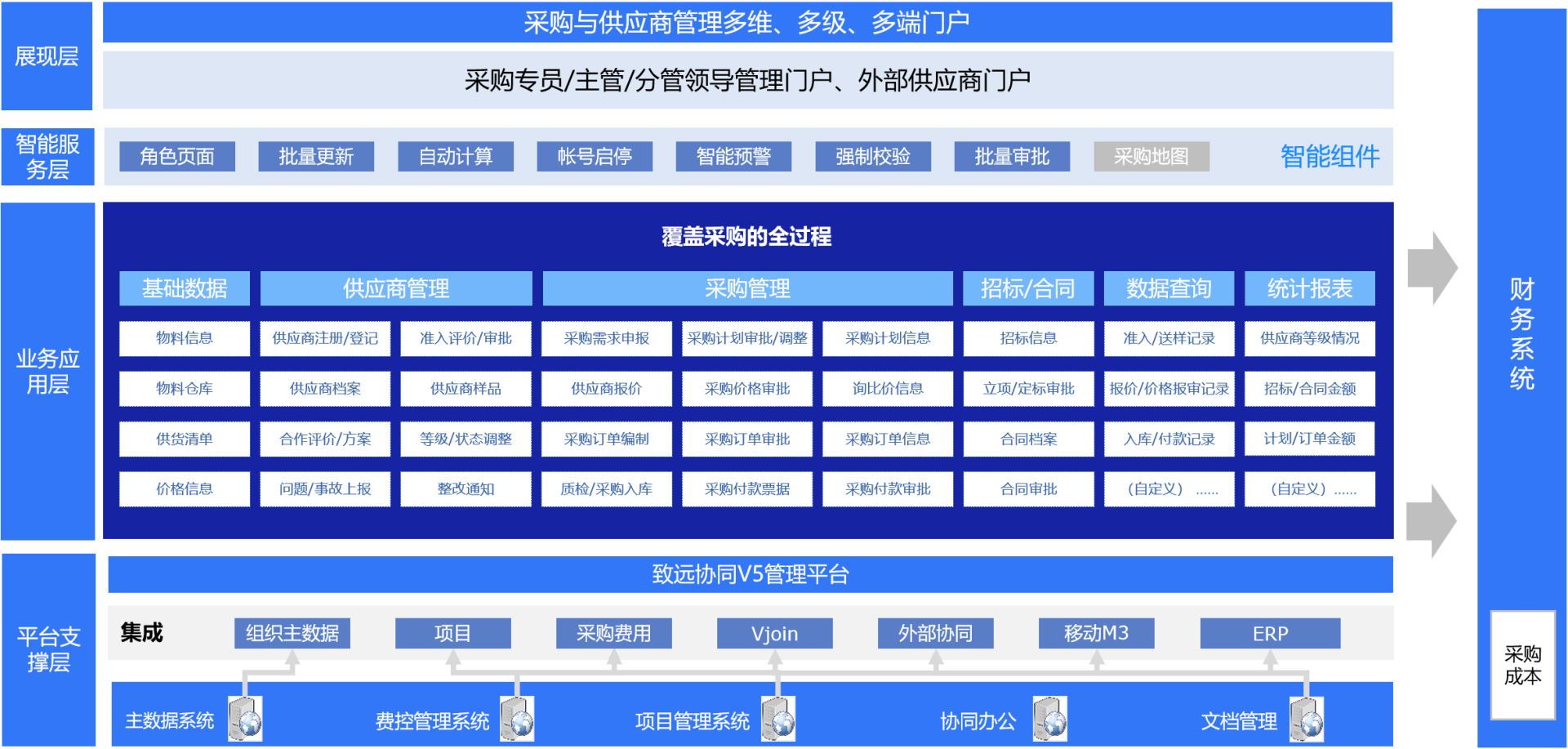This screenshot has height=749, width=1568.
Task: Switch to the 采购管理 header
Action: click(x=747, y=288)
